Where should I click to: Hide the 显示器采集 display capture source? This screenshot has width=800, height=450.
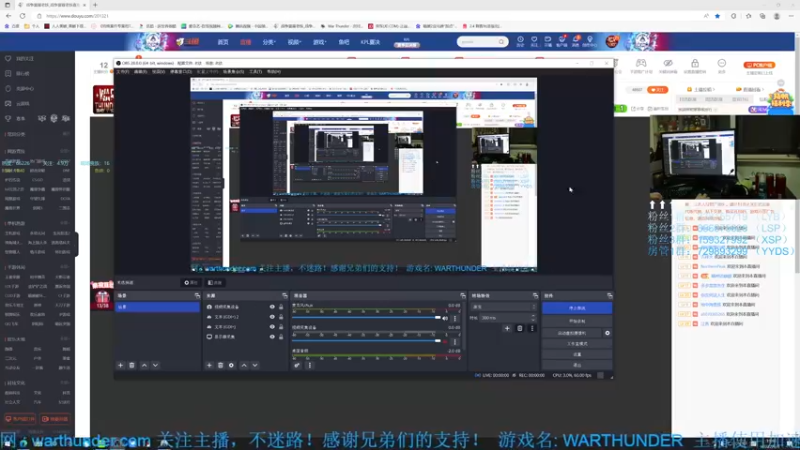tap(272, 337)
